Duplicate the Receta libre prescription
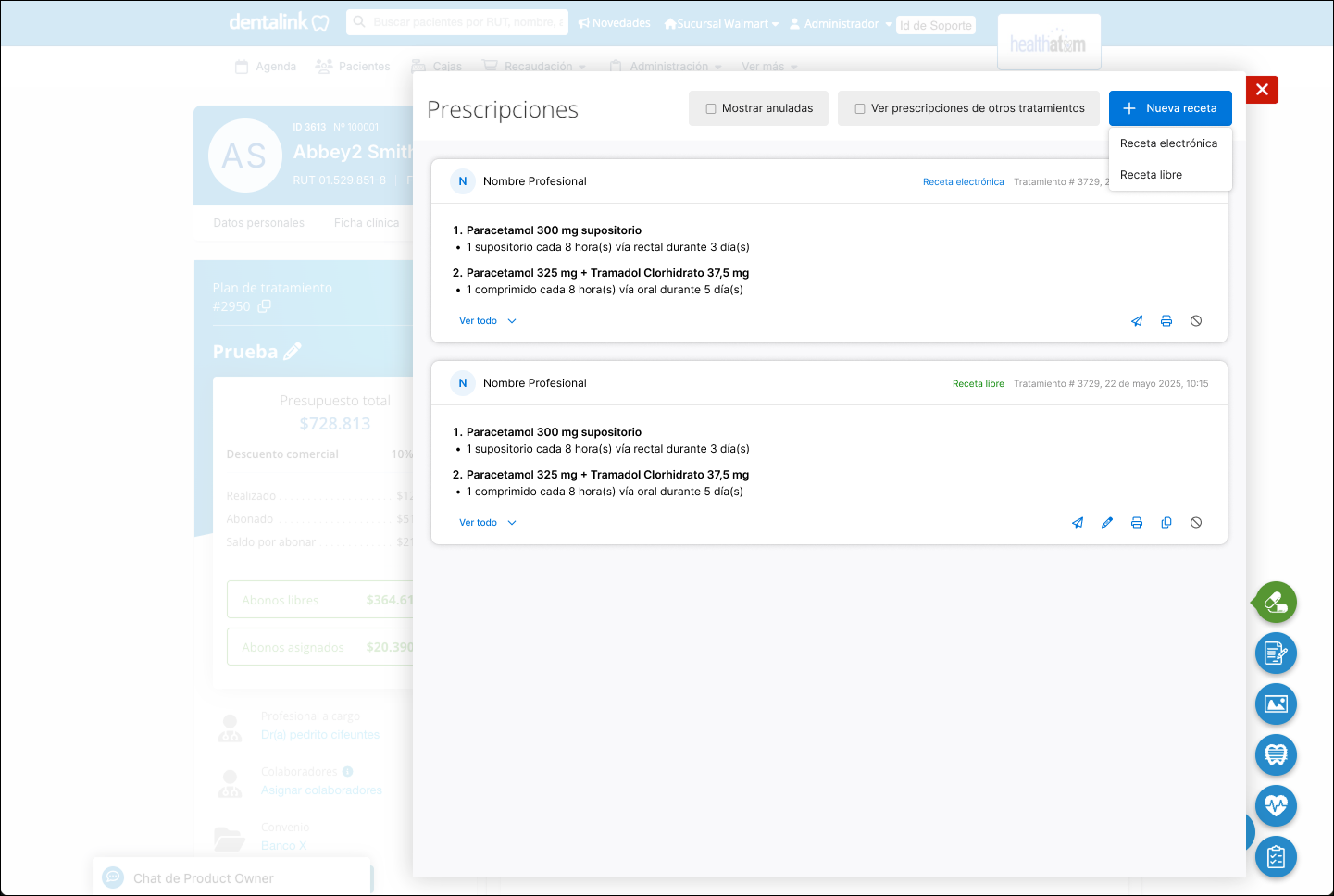The image size is (1334, 896). (1166, 523)
